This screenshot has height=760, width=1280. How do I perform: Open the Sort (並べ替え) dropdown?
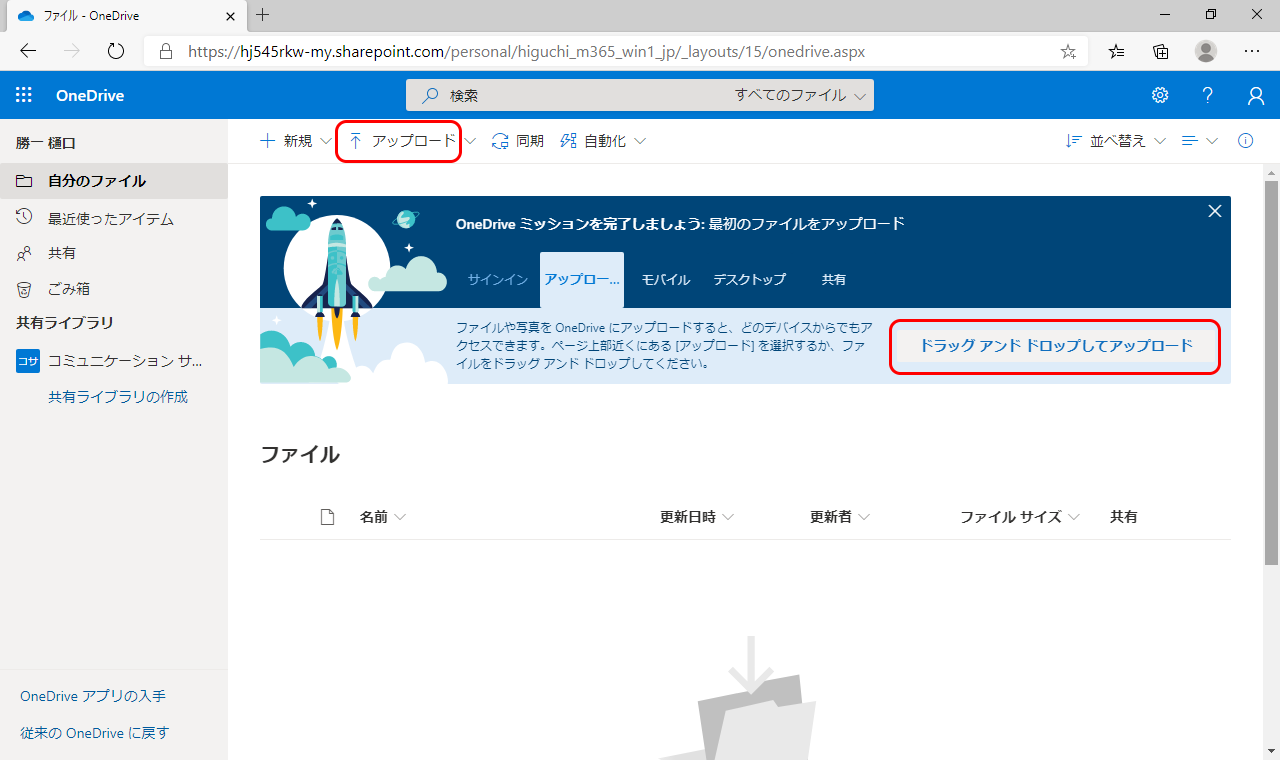pos(1116,141)
